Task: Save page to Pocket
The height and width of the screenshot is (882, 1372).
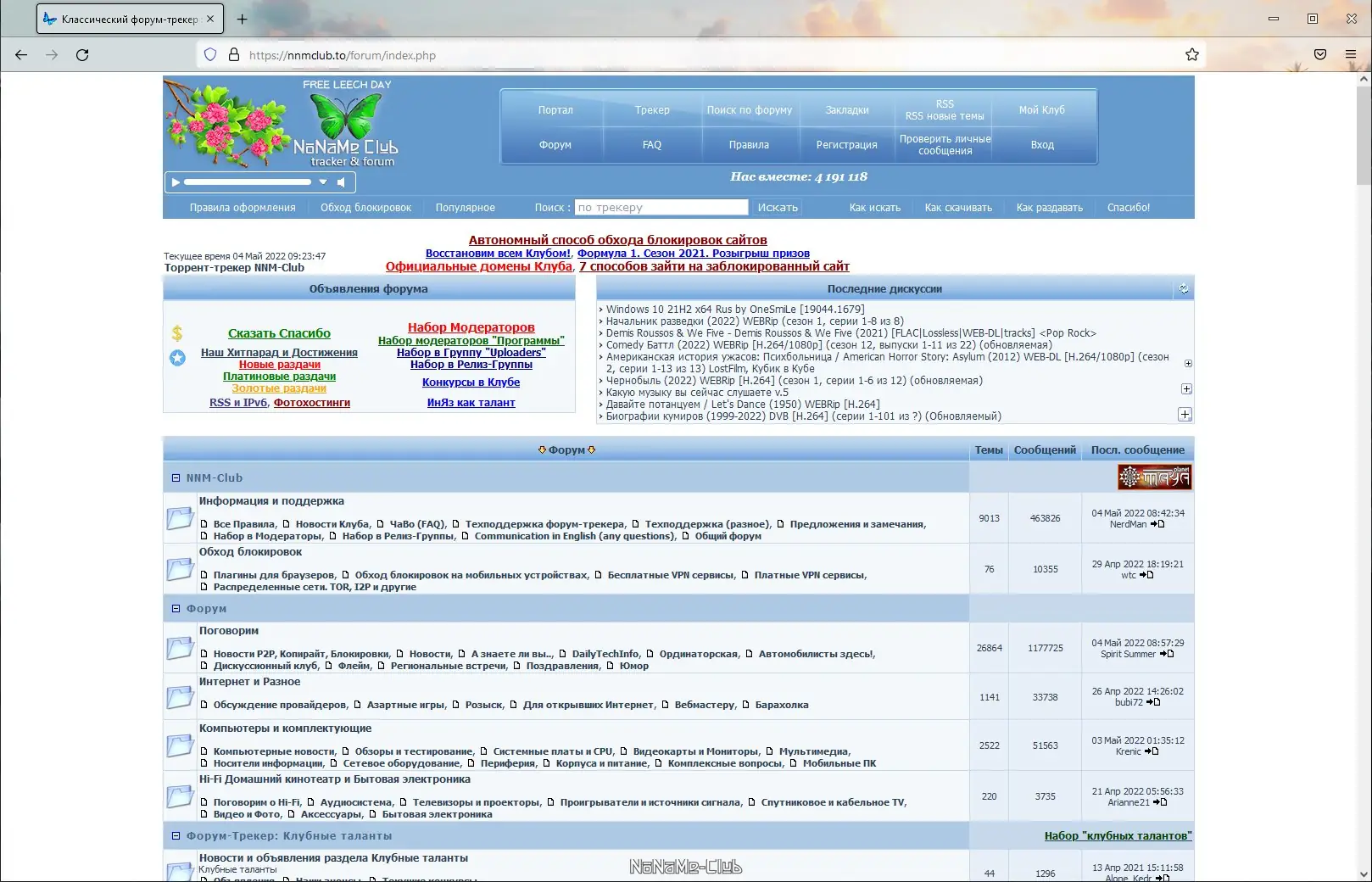Action: point(1320,55)
